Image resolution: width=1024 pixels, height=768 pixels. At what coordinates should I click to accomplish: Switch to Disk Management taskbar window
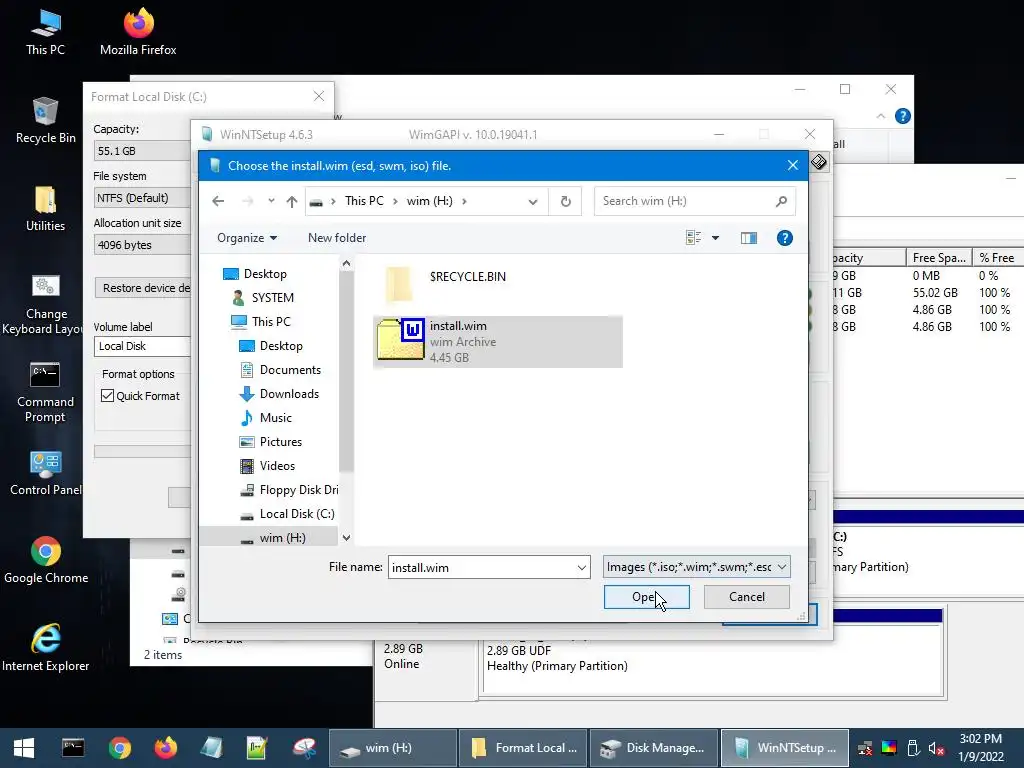click(654, 748)
